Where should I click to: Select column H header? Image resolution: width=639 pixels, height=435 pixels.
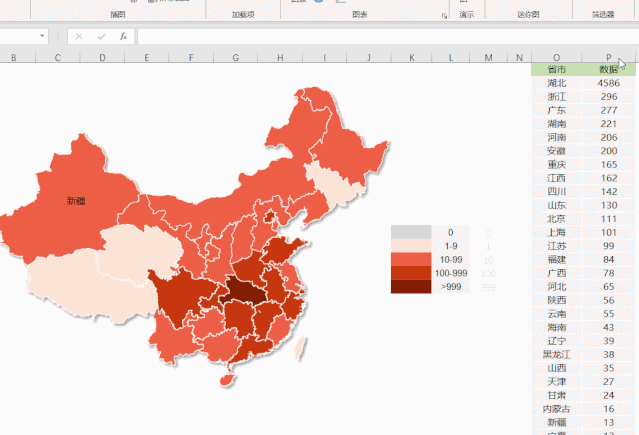280,57
